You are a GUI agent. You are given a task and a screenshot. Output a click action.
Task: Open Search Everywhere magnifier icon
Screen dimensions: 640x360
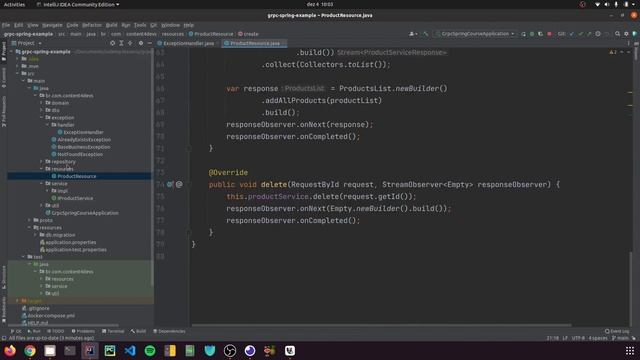[x=618, y=34]
